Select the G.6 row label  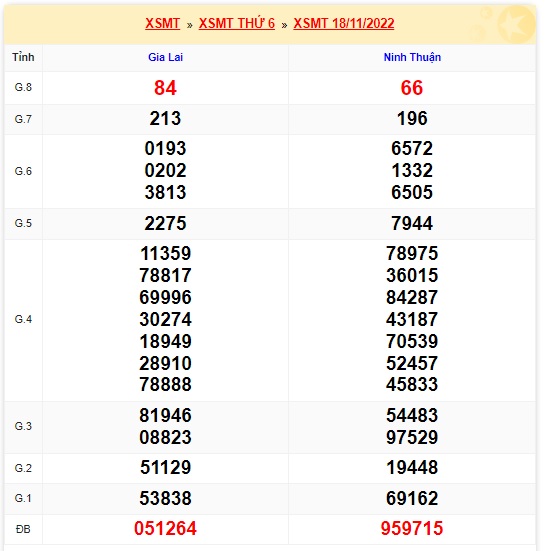pyautogui.click(x=23, y=171)
